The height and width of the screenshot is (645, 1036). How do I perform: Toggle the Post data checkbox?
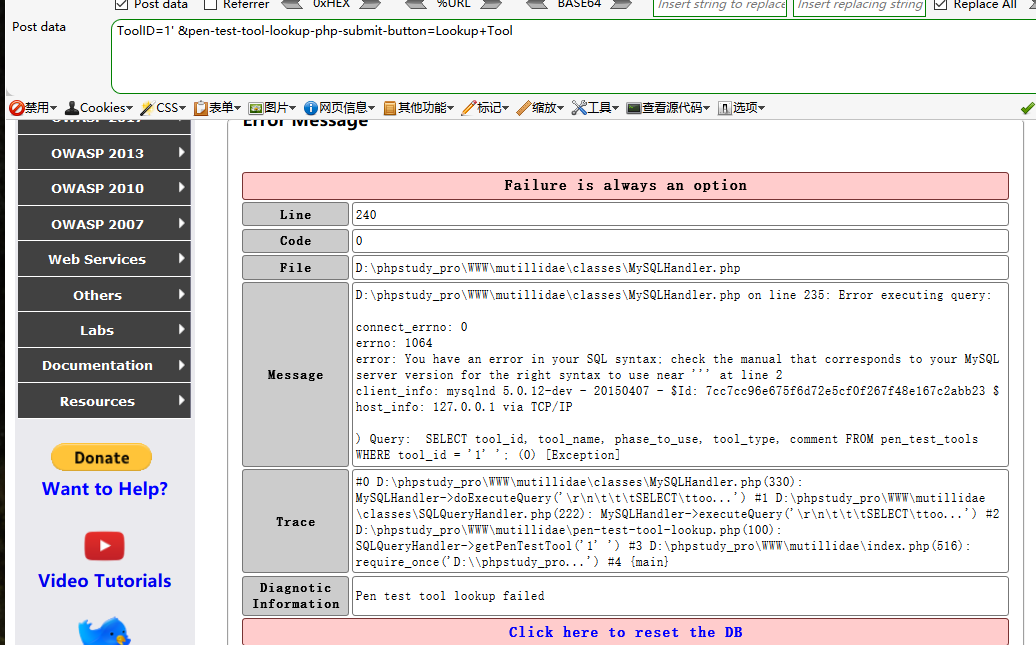[x=121, y=5]
